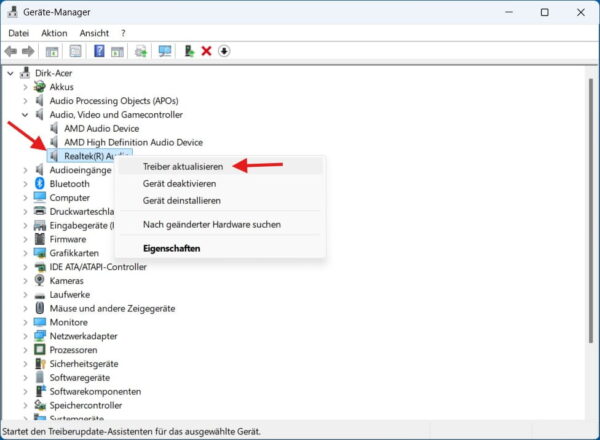Select the Softwaregeräte row
600x440 pixels.
tap(80, 378)
